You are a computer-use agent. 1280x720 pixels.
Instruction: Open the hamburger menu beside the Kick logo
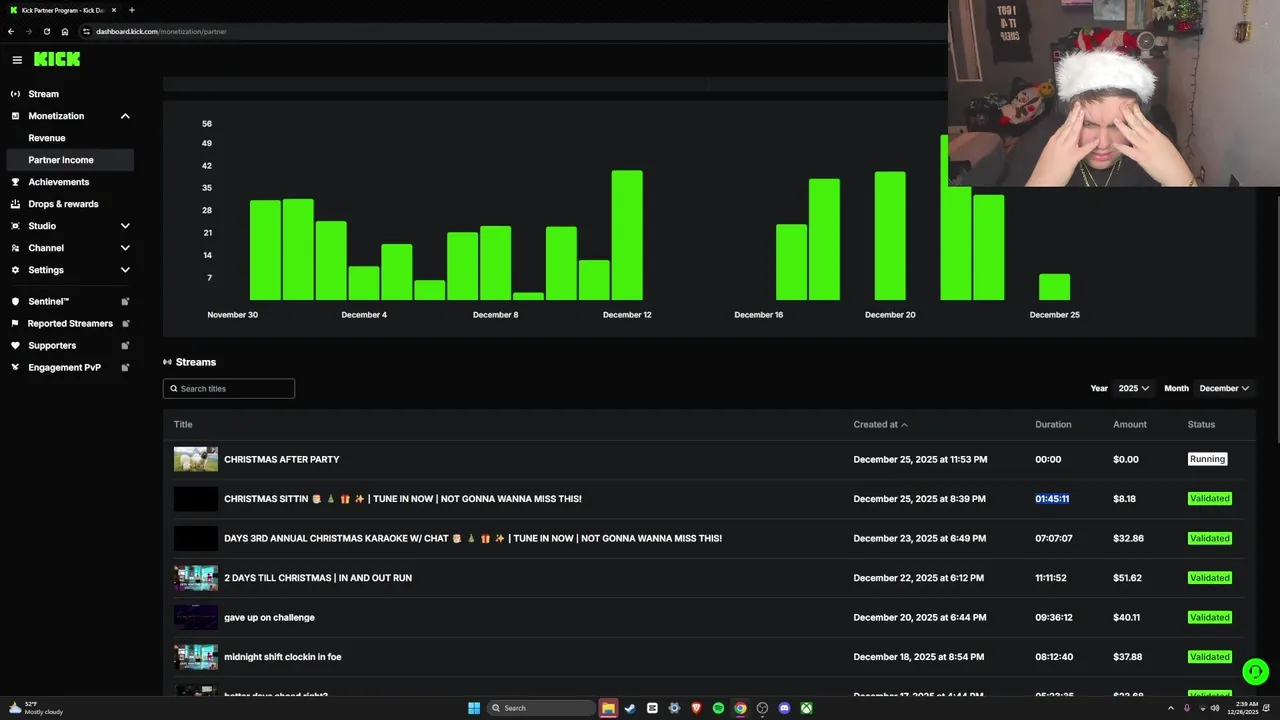point(17,60)
